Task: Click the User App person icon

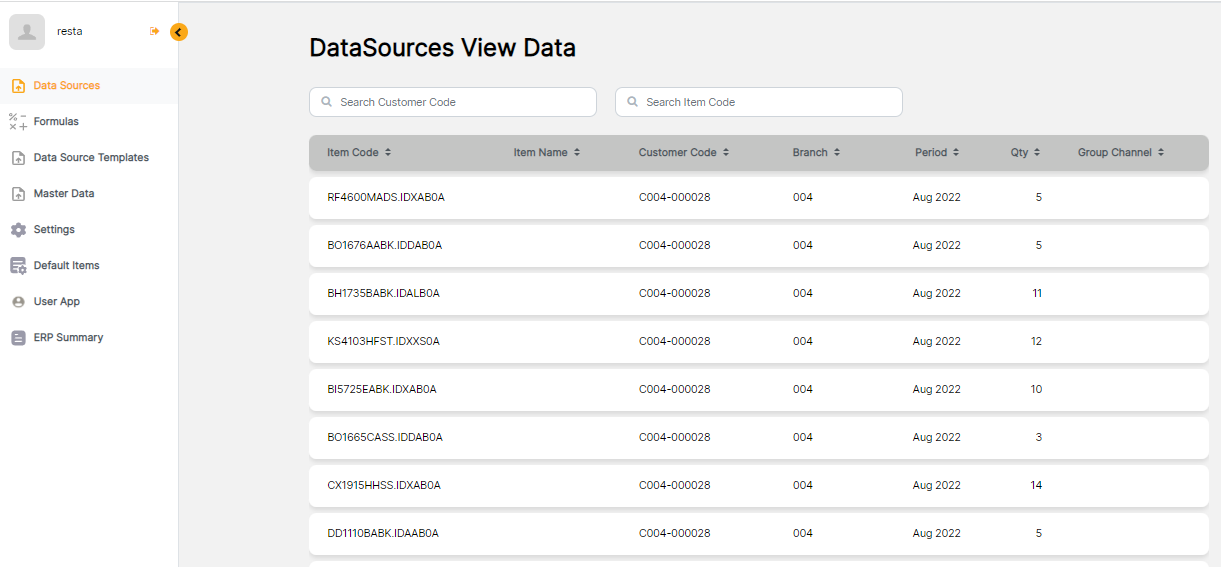Action: [x=18, y=302]
